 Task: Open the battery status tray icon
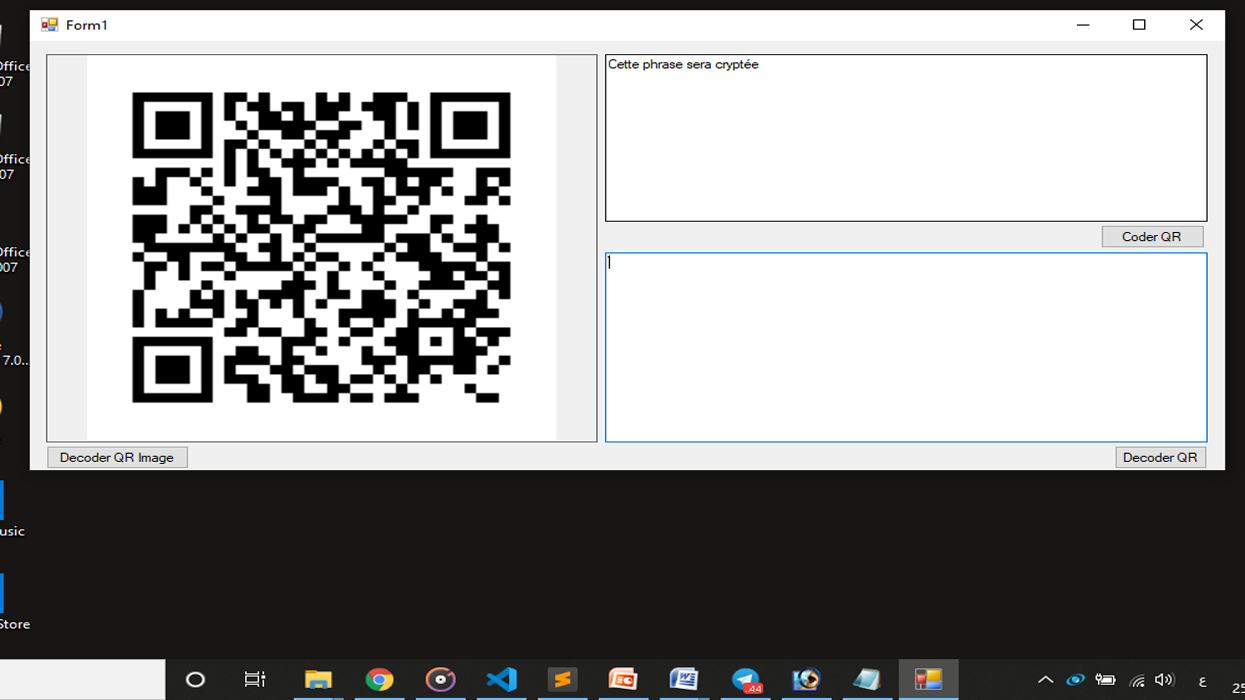click(1105, 680)
